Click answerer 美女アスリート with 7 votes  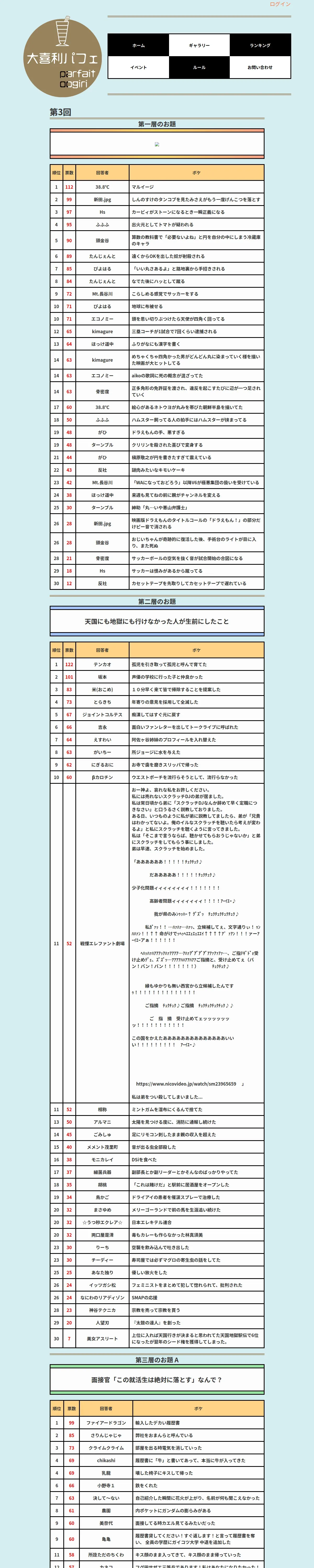click(x=102, y=1339)
